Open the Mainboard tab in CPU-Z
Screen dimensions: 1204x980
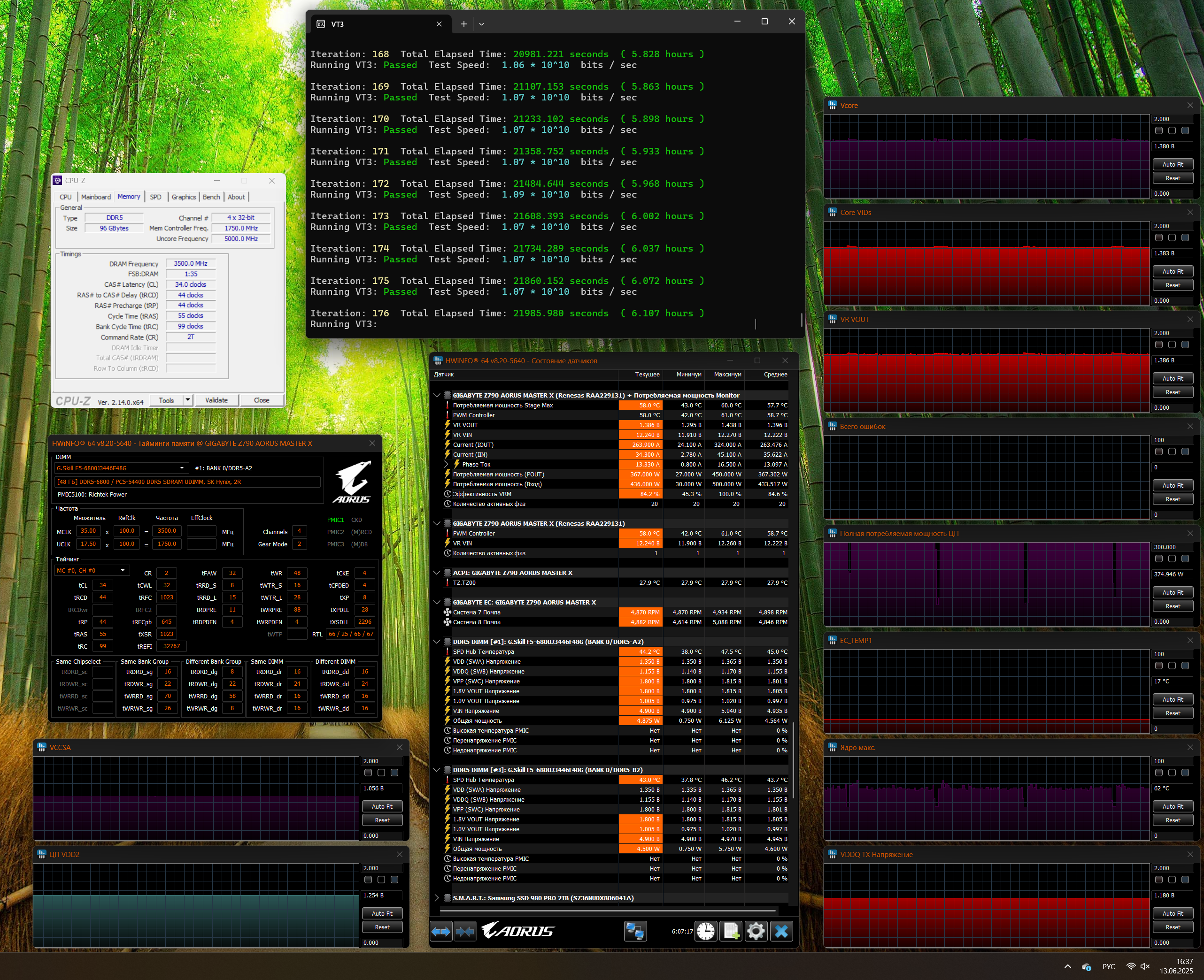click(95, 197)
